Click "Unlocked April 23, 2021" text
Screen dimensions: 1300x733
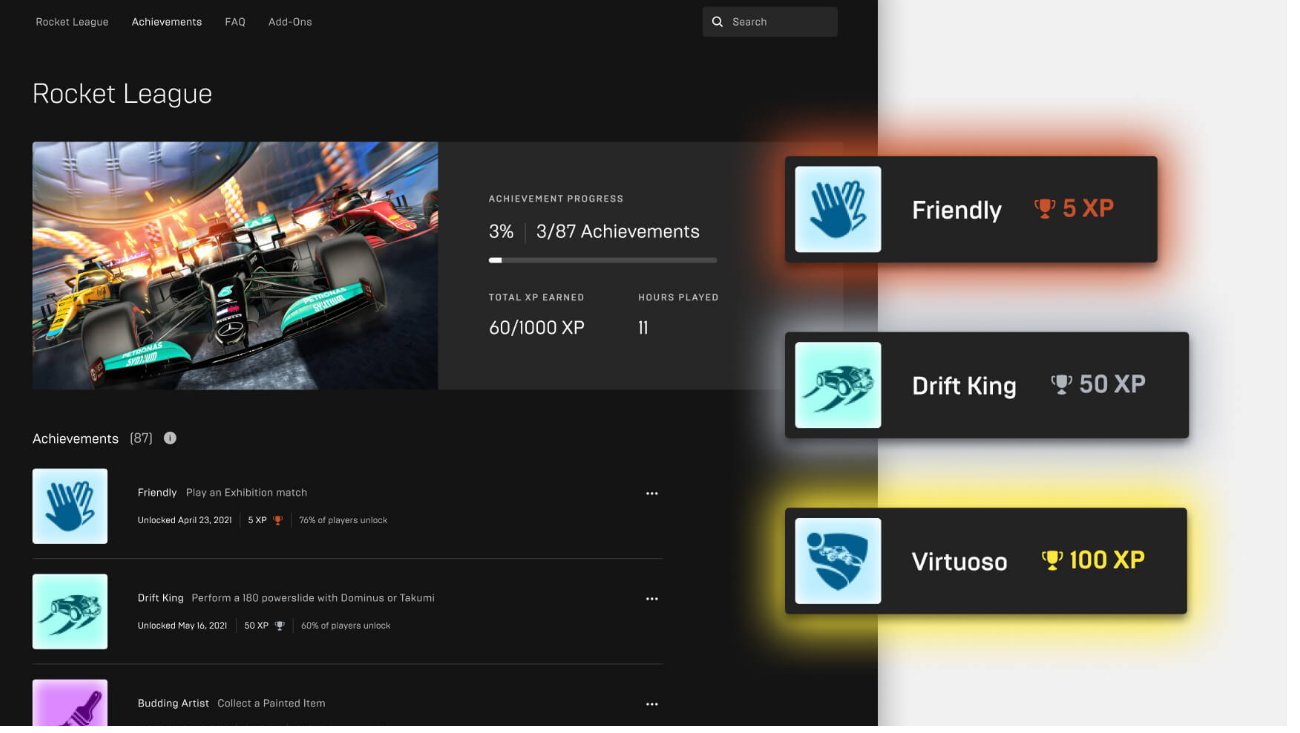pos(185,520)
